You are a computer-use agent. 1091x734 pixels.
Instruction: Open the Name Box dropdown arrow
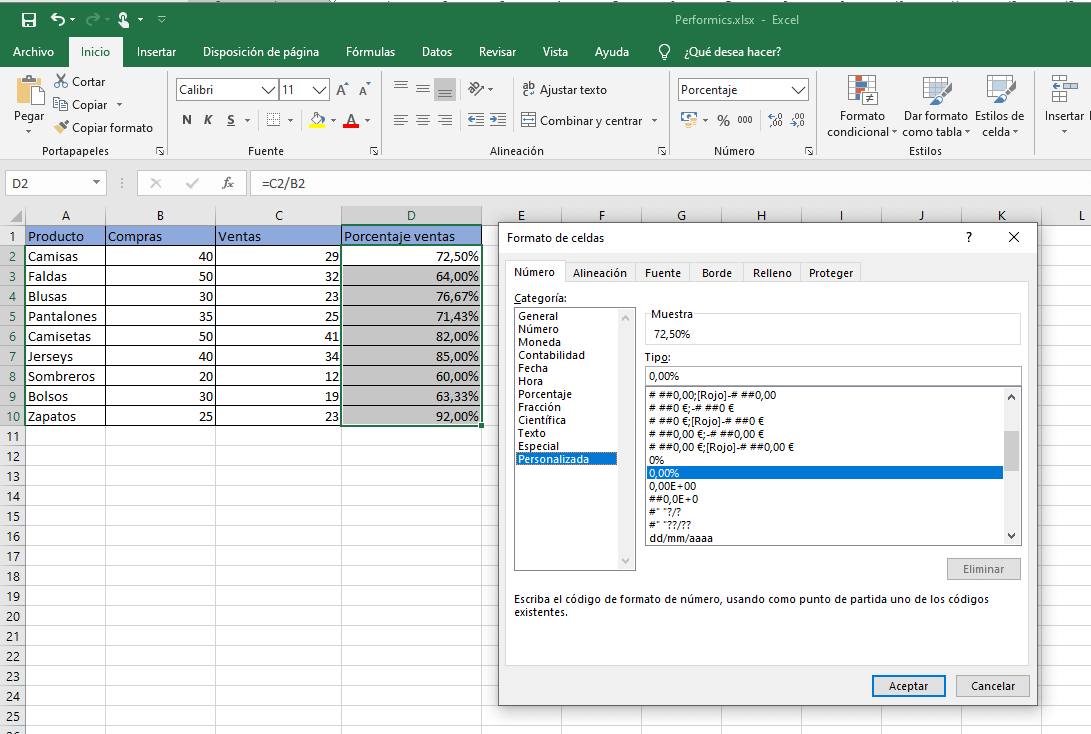tap(96, 183)
